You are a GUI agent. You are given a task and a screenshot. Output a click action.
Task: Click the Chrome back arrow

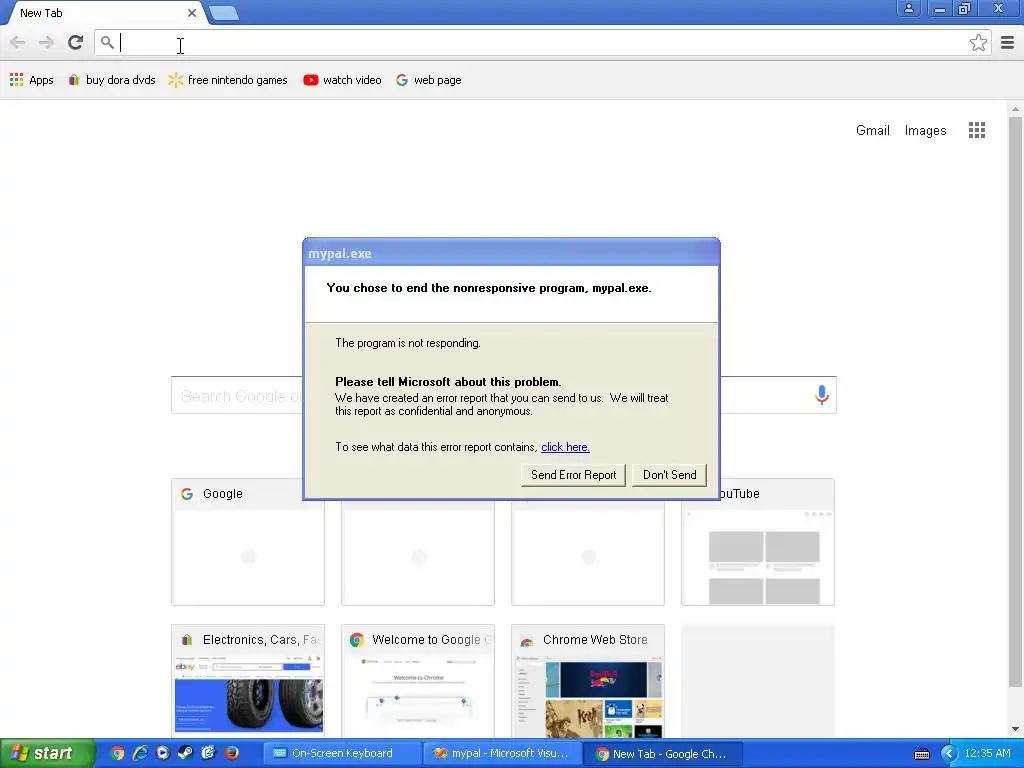[x=18, y=43]
